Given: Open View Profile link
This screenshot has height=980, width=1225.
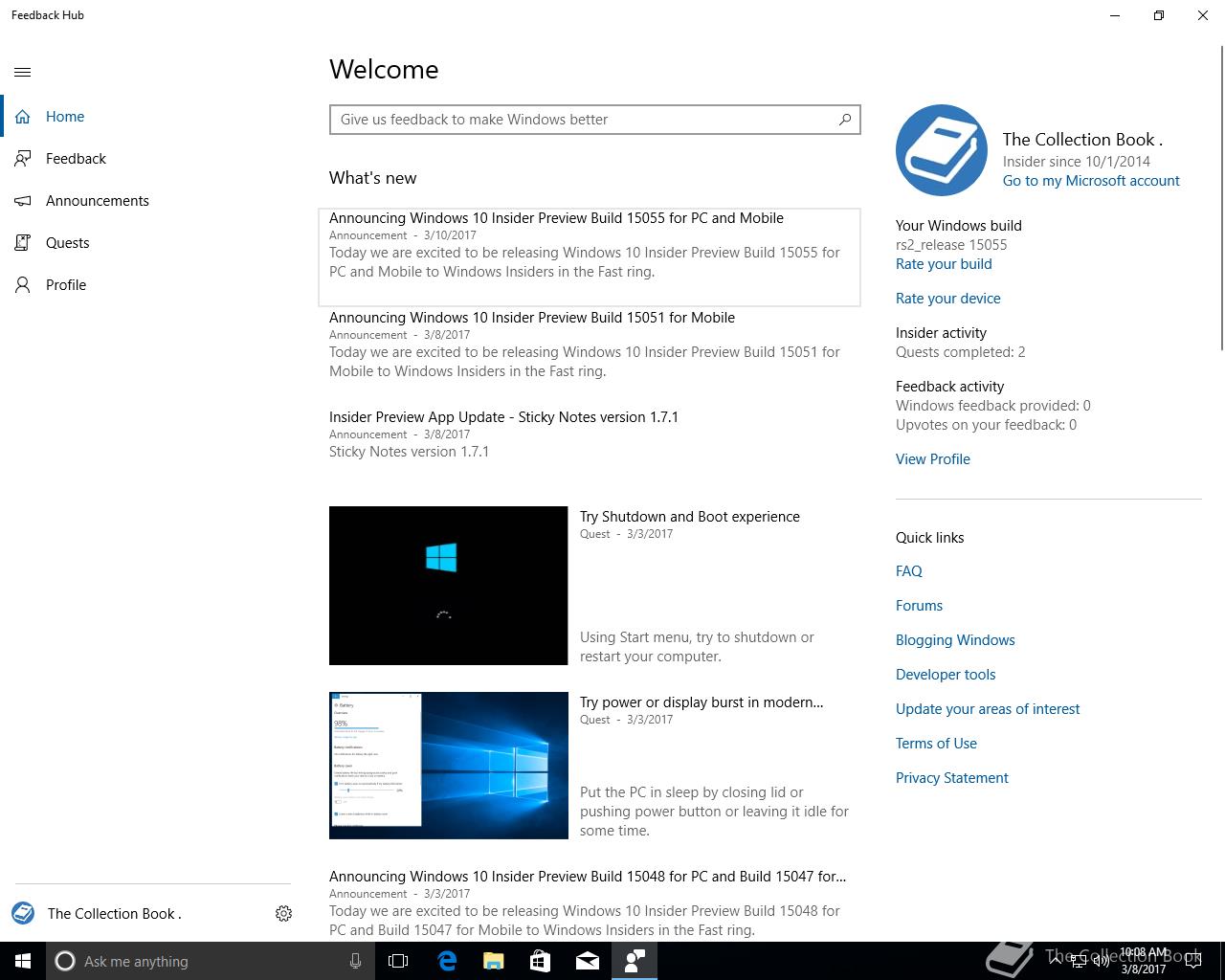Looking at the screenshot, I should pos(933,459).
